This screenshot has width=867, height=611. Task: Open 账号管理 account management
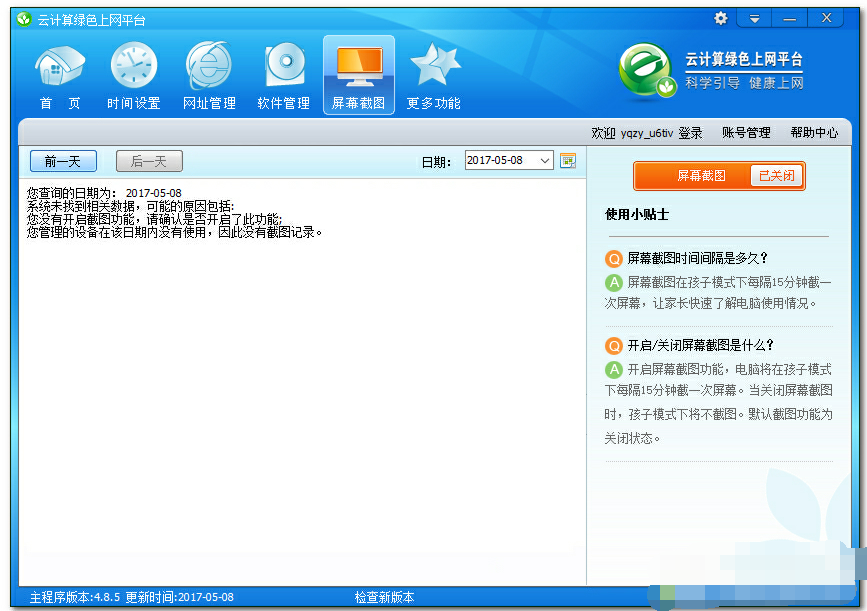pos(745,132)
